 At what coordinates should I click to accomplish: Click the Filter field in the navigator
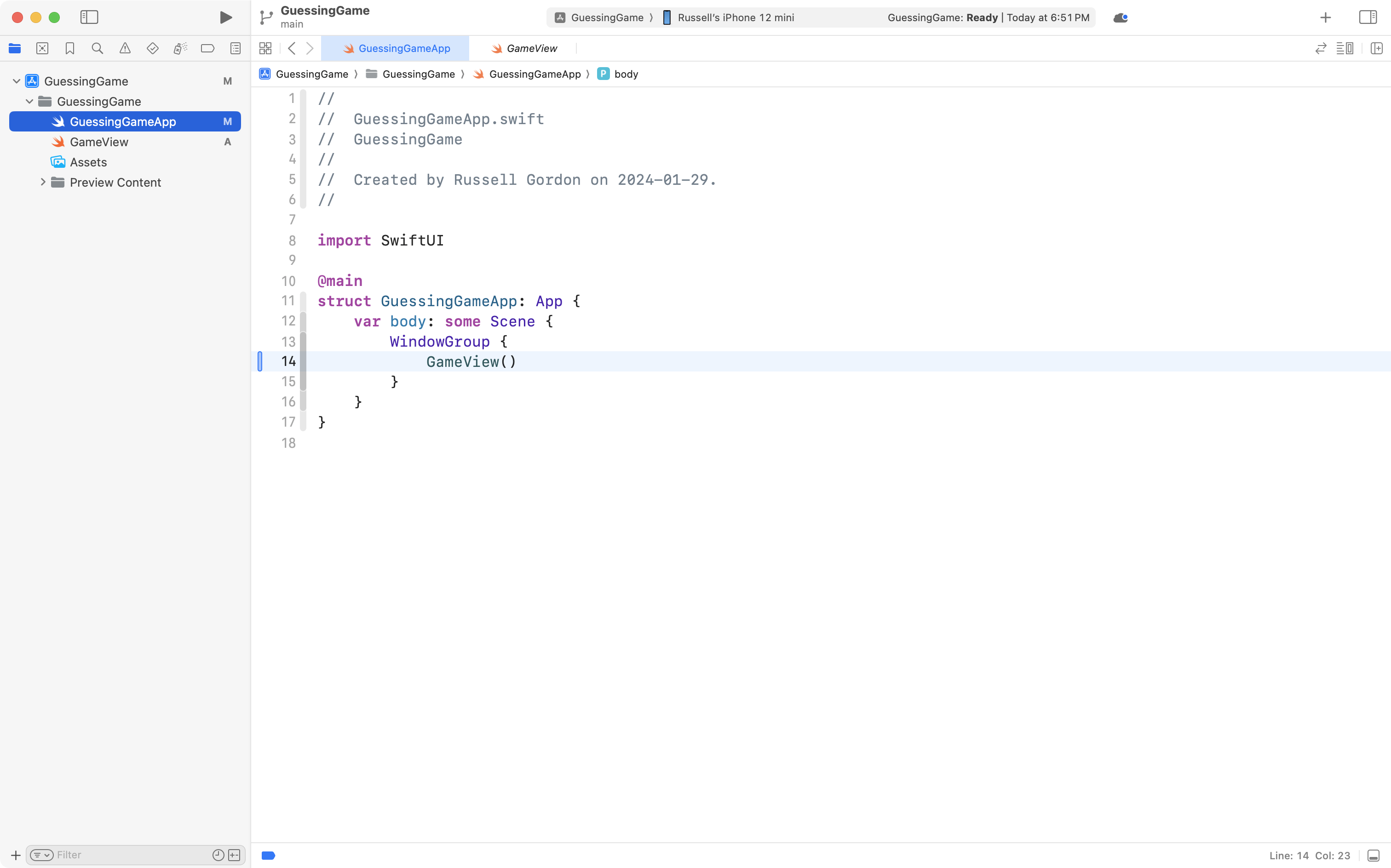pos(115,854)
